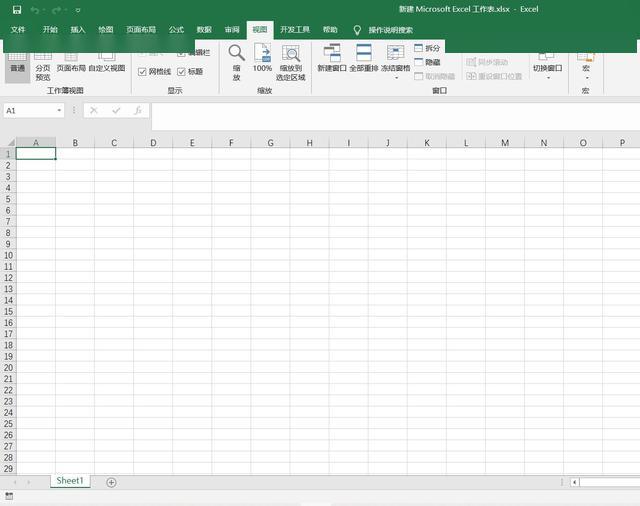Screen dimensions: 640x506
Task: Open 自定义视图 custom views
Action: [107, 63]
